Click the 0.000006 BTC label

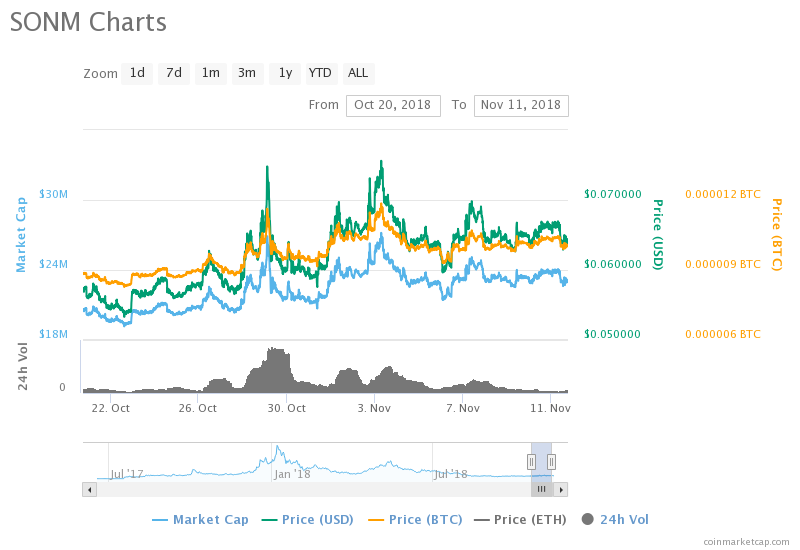(x=722, y=334)
